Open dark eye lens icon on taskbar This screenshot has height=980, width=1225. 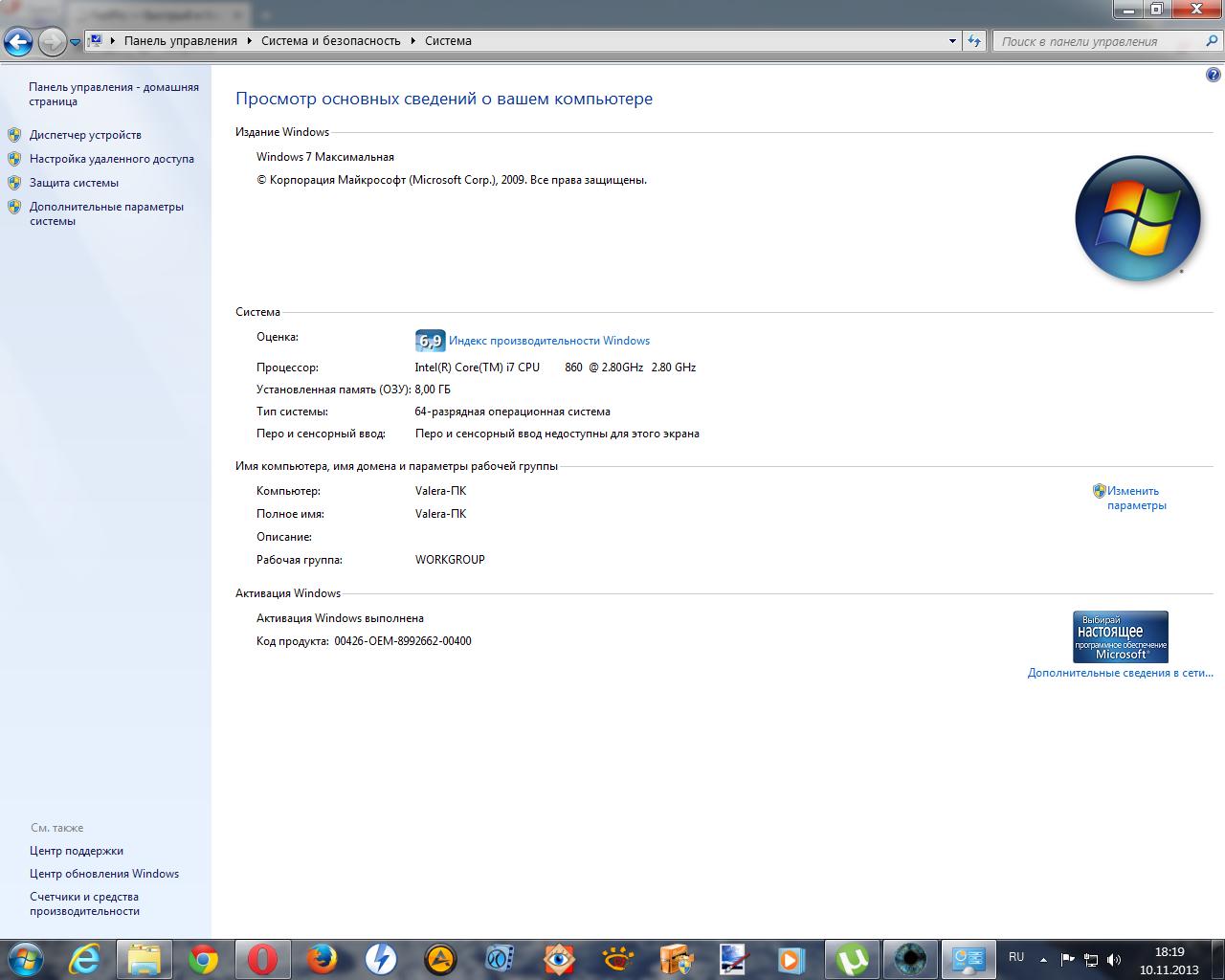coord(910,959)
